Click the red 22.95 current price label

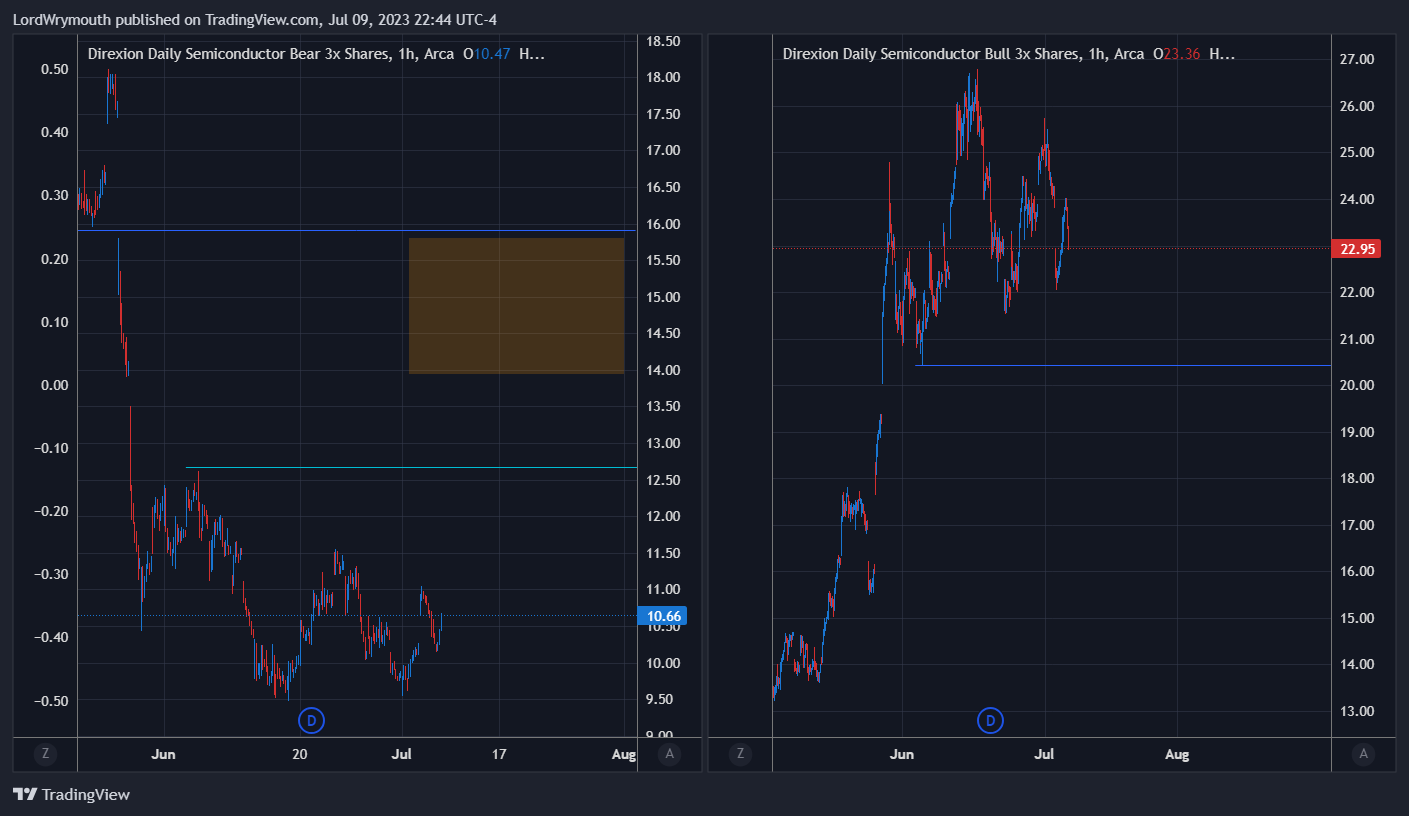click(x=1356, y=249)
